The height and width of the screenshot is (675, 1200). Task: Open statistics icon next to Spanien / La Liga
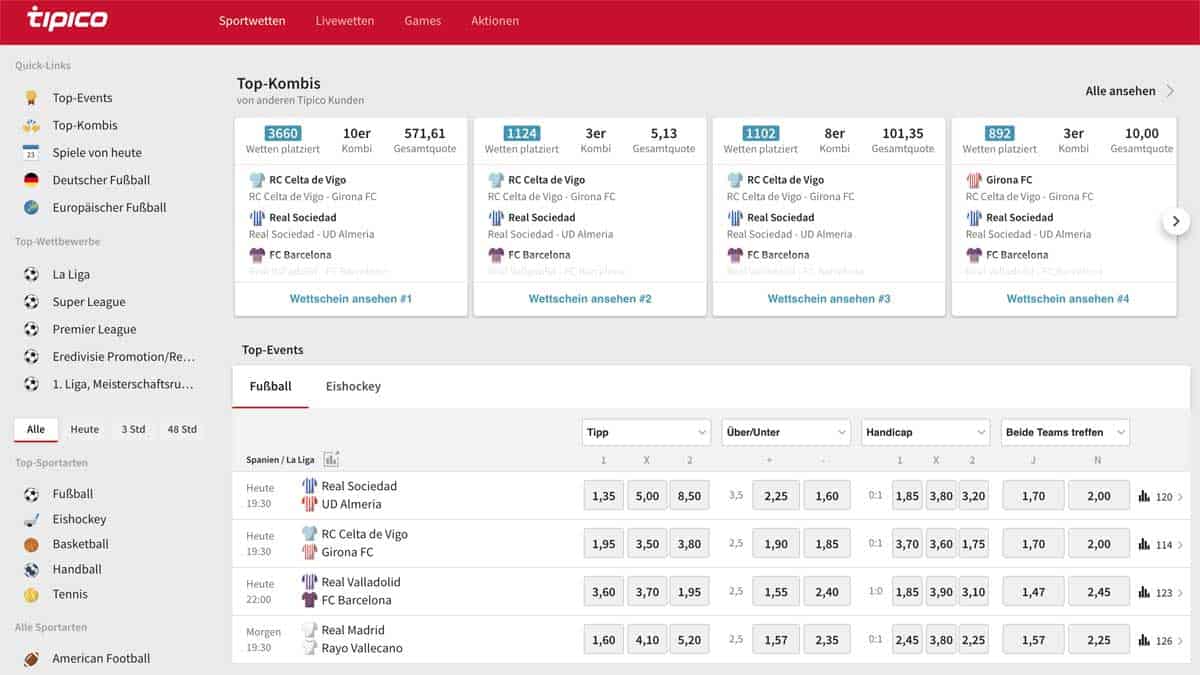pos(331,459)
